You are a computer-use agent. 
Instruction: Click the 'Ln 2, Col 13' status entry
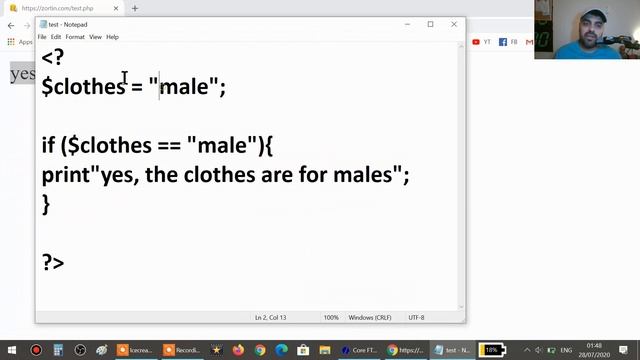[x=270, y=317]
